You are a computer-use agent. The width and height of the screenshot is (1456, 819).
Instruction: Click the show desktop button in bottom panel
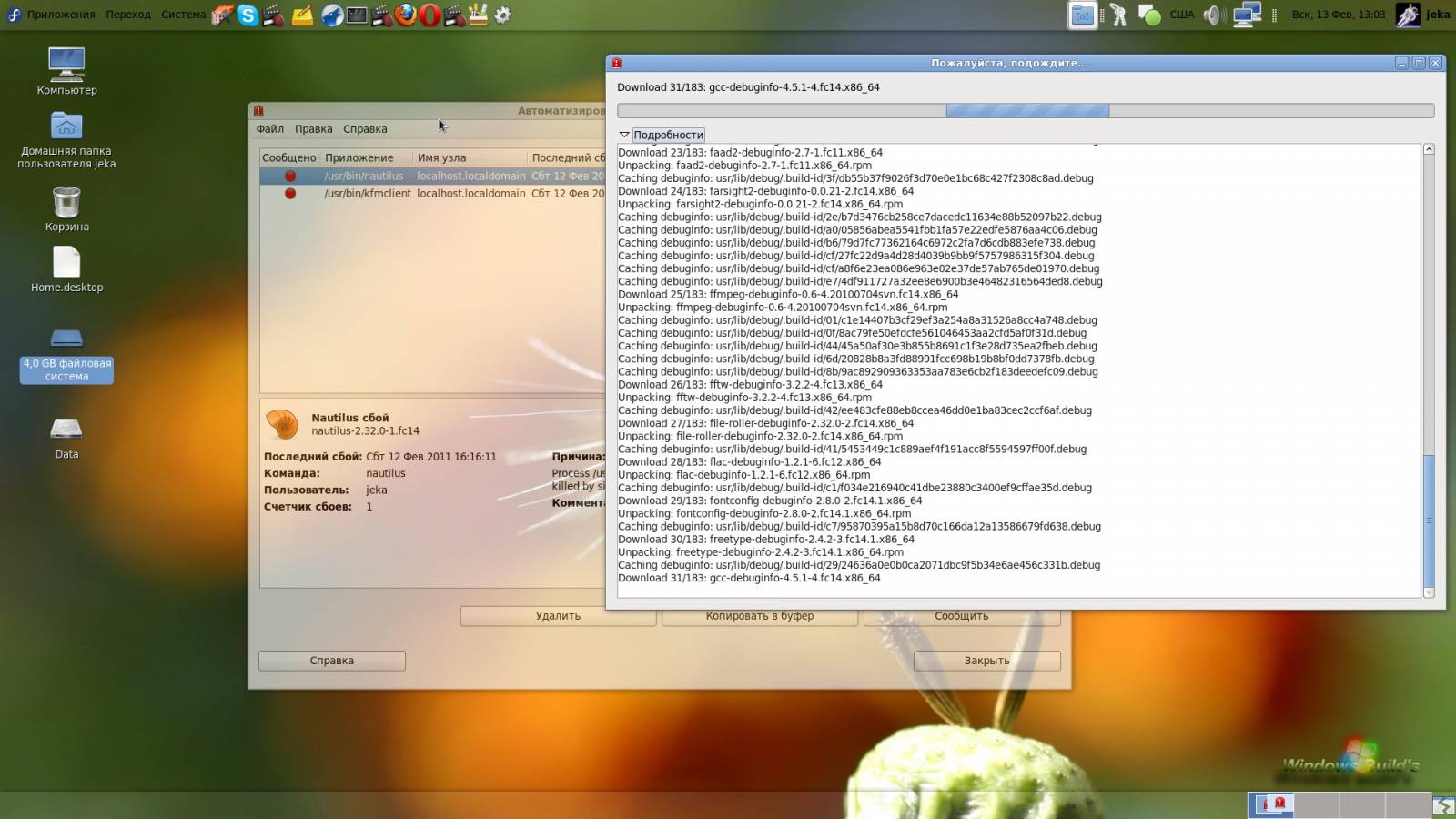[x=1443, y=804]
